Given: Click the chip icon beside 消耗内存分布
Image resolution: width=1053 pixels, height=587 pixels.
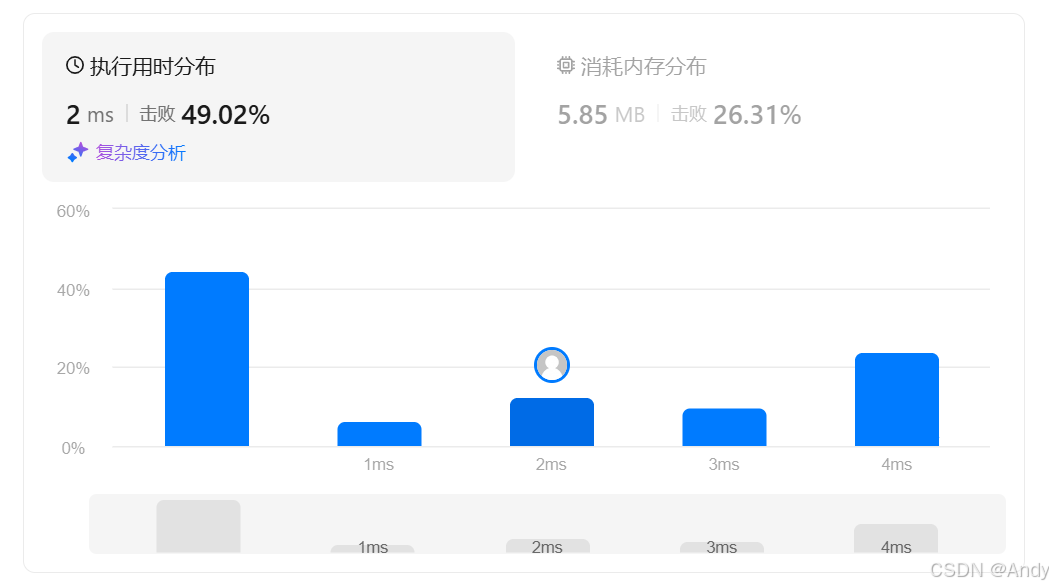Looking at the screenshot, I should tap(566, 66).
